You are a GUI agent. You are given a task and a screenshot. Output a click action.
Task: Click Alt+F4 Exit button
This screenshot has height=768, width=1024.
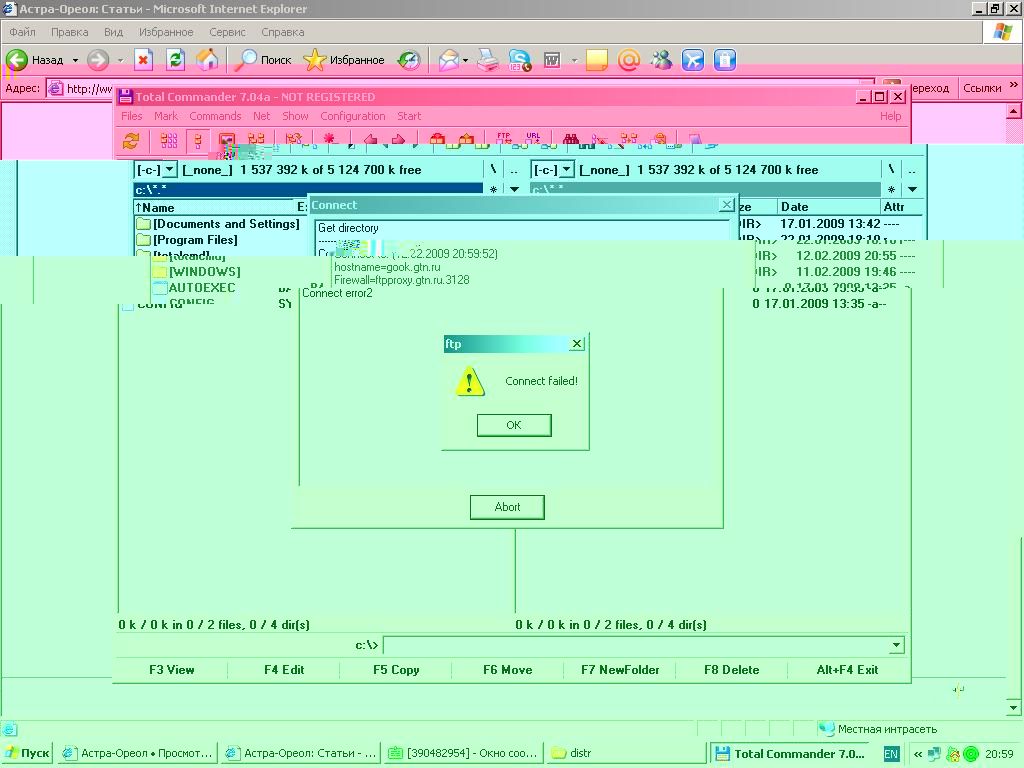(847, 670)
